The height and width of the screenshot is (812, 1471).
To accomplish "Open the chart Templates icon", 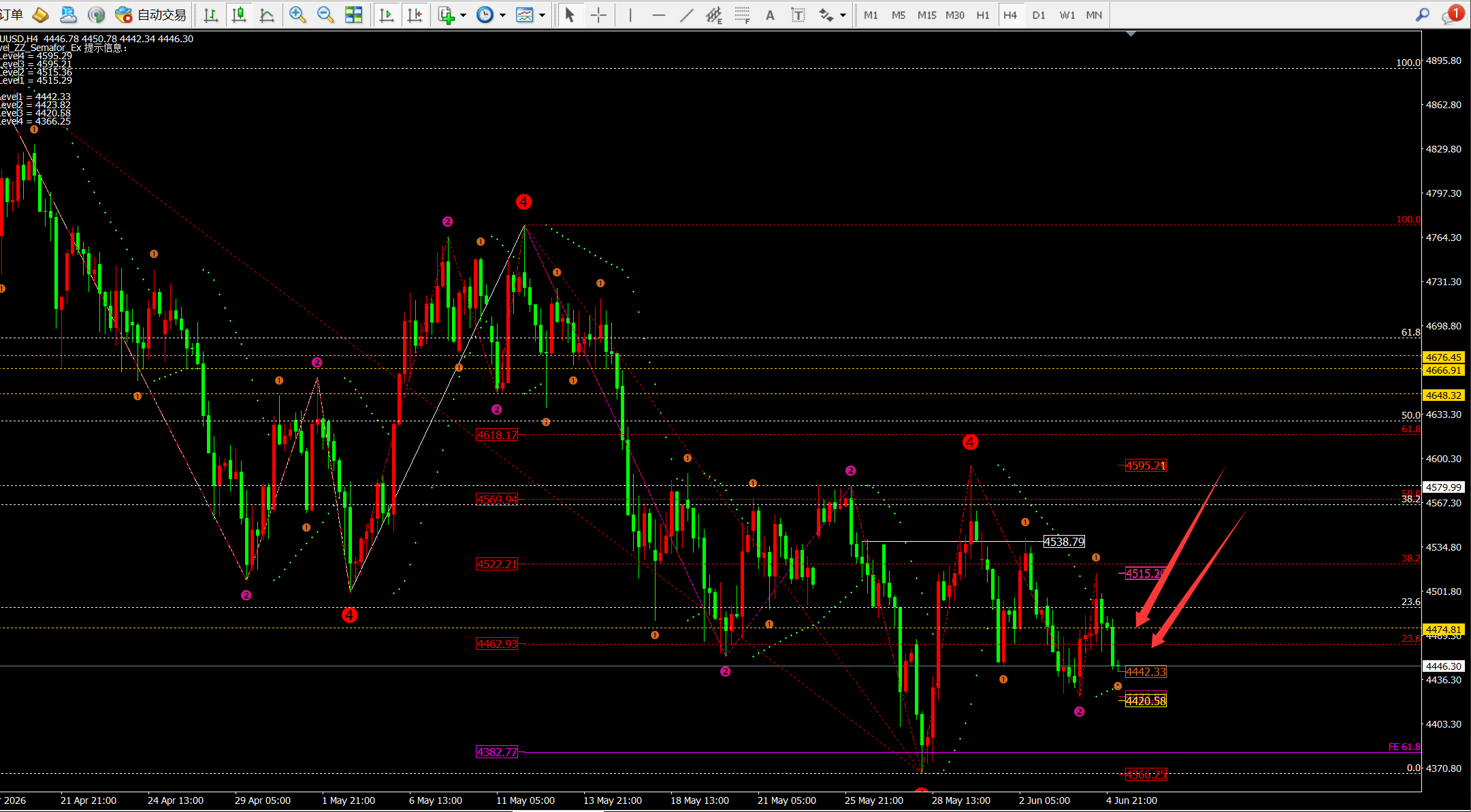I will point(525,14).
